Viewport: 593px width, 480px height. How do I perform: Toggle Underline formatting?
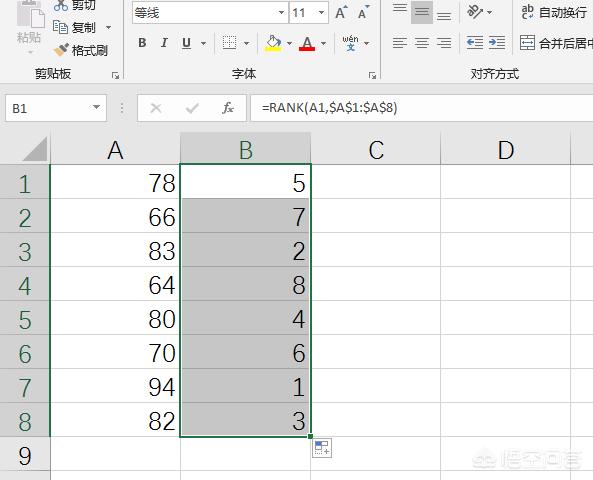coord(186,43)
